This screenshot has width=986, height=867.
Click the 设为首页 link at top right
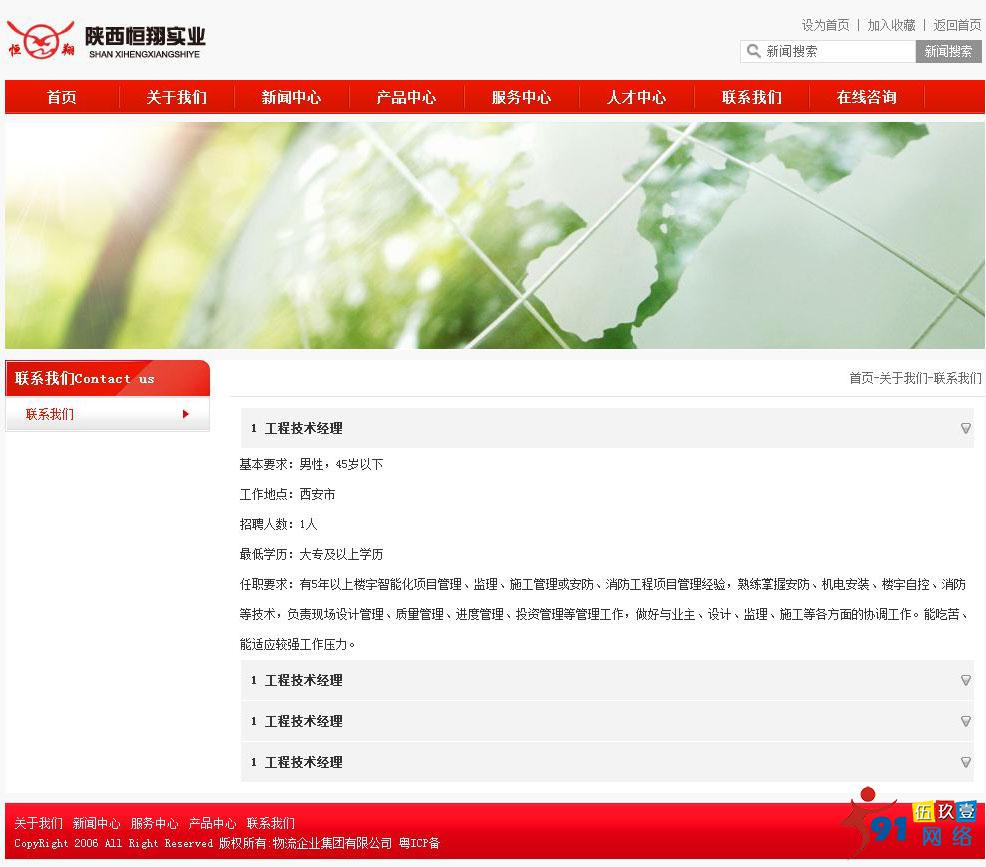825,25
